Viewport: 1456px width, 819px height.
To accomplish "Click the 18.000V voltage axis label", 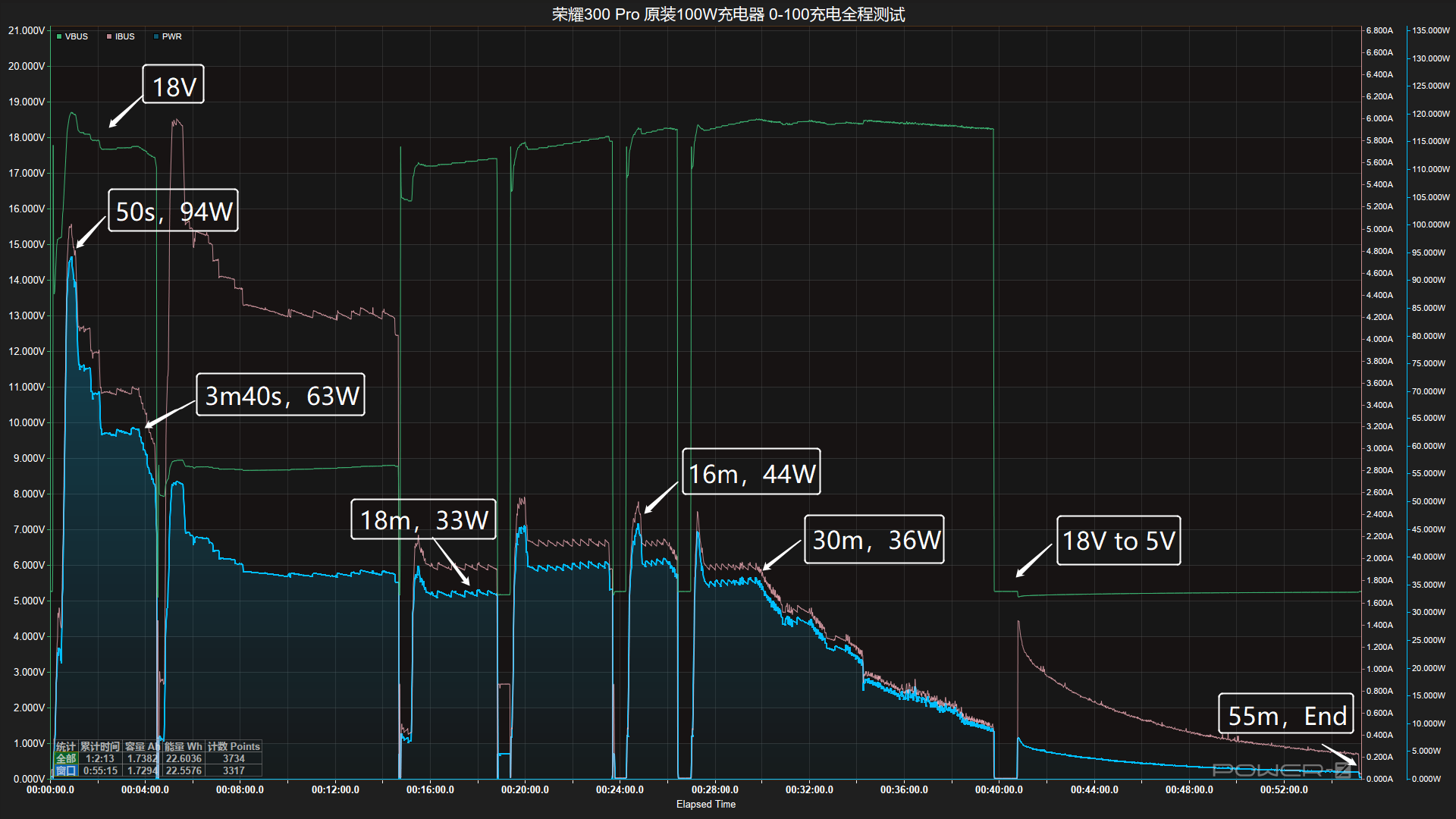I will click(27, 137).
